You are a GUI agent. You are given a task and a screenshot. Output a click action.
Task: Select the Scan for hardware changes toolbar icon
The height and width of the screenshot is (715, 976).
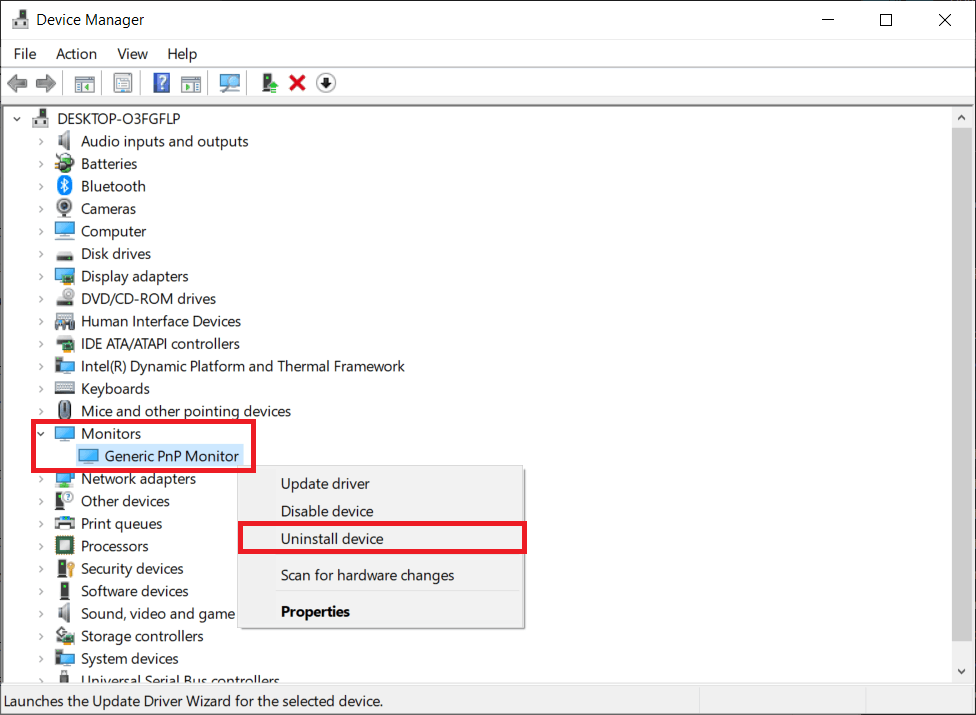pos(229,82)
